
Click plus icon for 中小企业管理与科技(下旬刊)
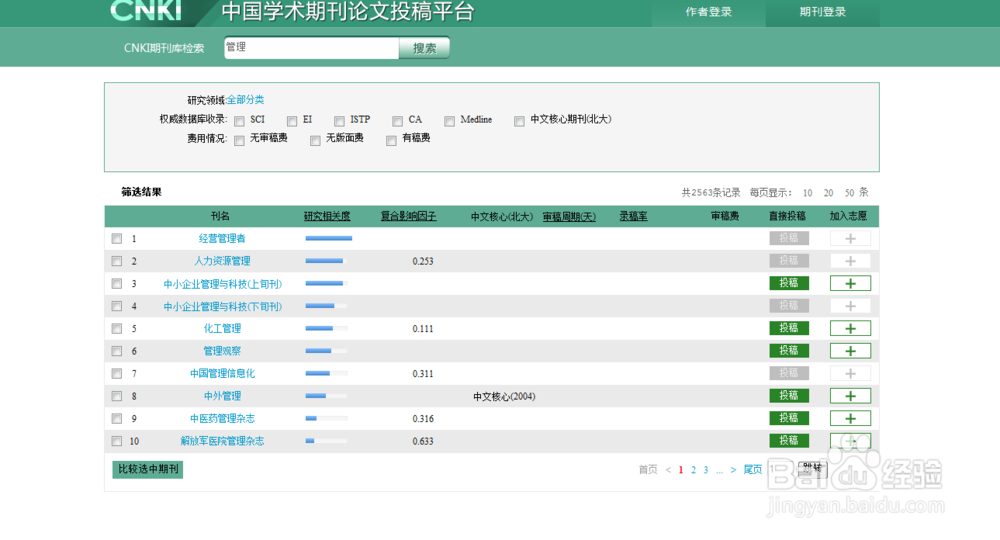pyautogui.click(x=850, y=306)
